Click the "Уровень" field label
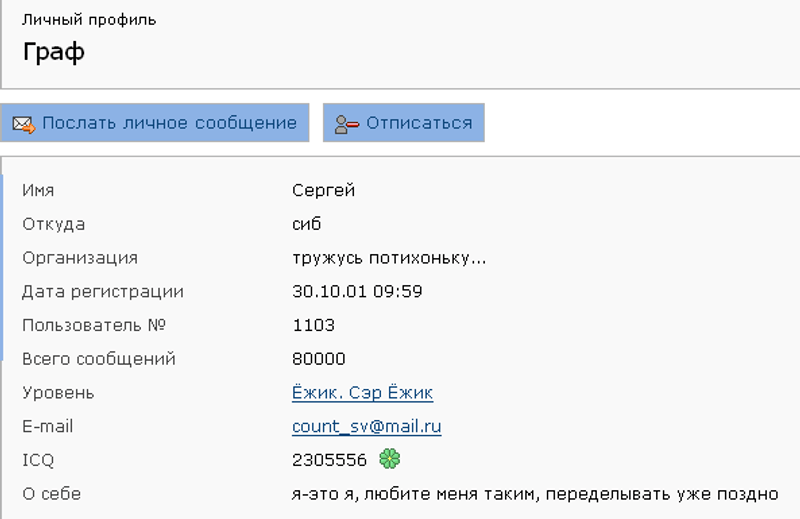800x519 pixels. [x=58, y=393]
